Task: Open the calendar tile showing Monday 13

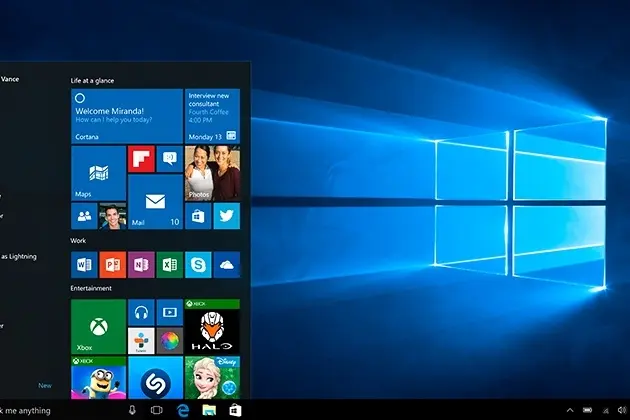Action: [213, 116]
